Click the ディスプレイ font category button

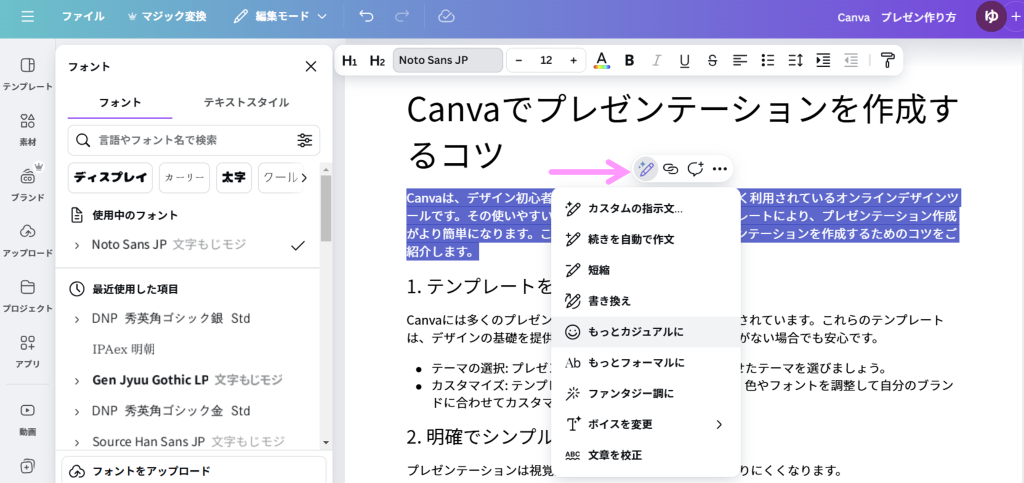point(110,177)
